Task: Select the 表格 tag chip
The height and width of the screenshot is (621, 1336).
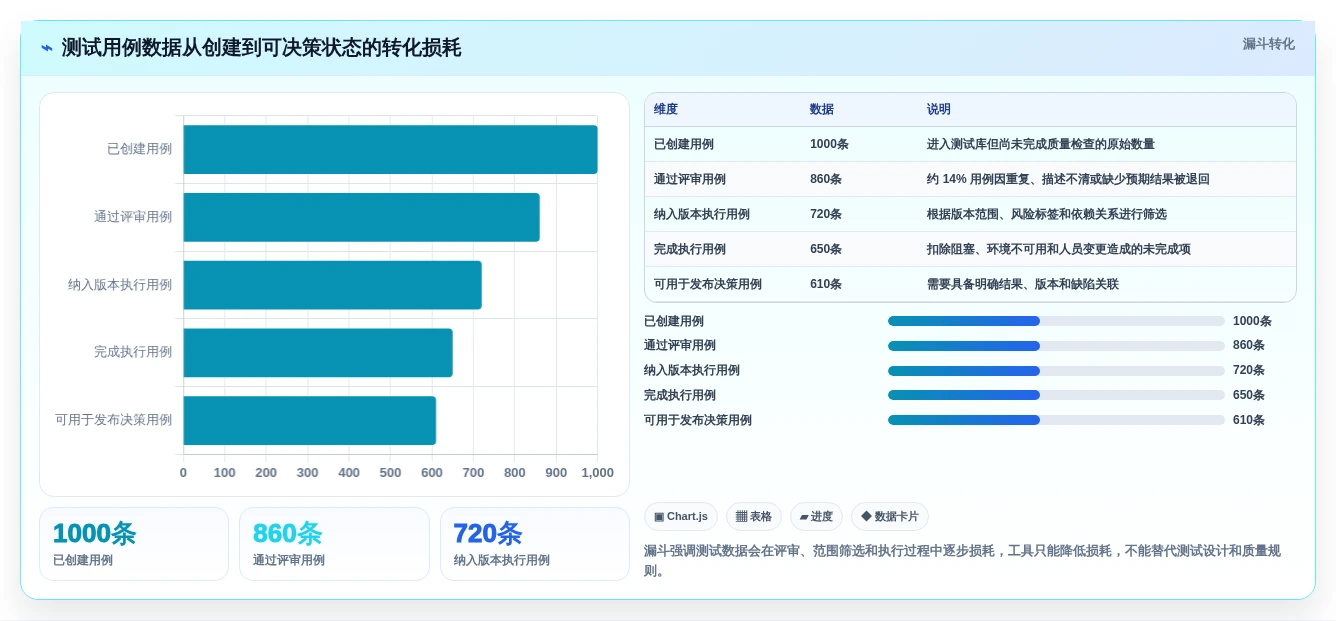Action: tap(754, 516)
